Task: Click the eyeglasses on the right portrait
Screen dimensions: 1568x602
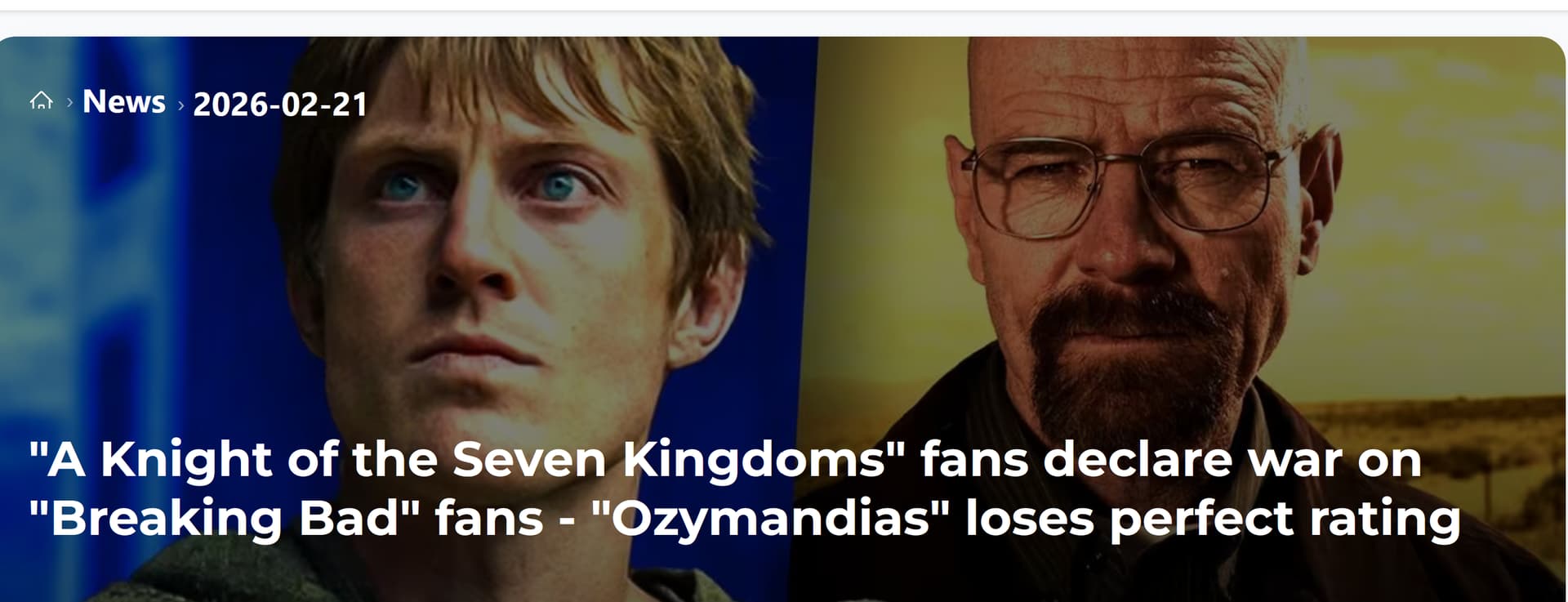Action: 1131,184
